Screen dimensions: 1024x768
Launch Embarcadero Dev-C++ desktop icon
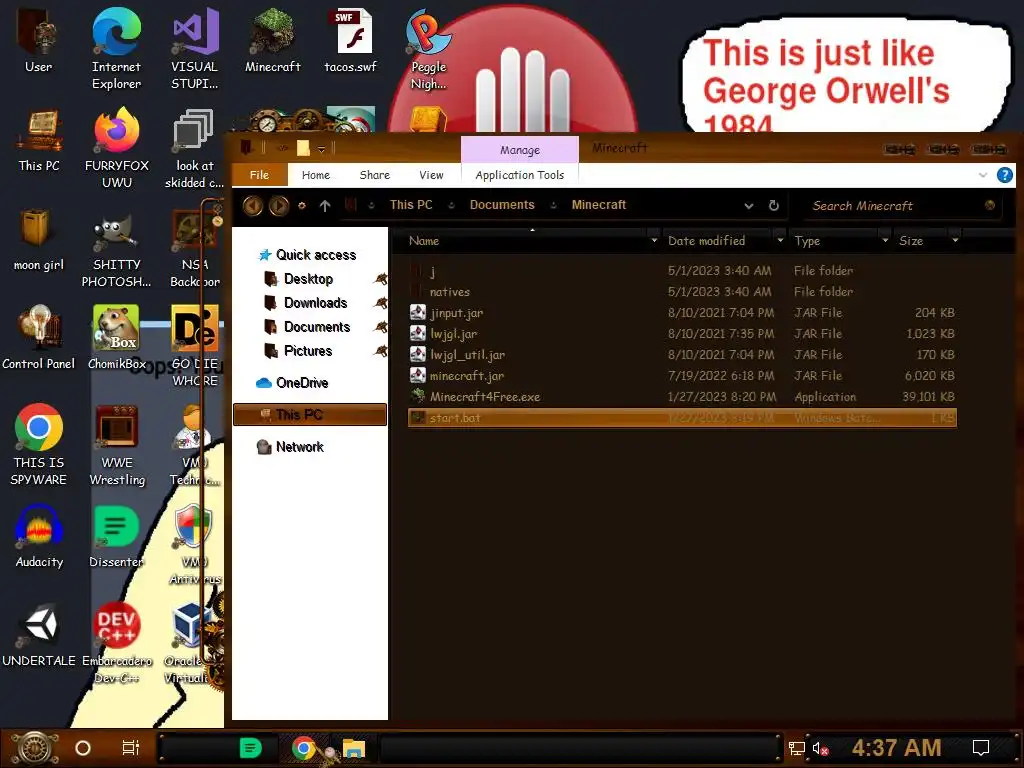(x=117, y=643)
